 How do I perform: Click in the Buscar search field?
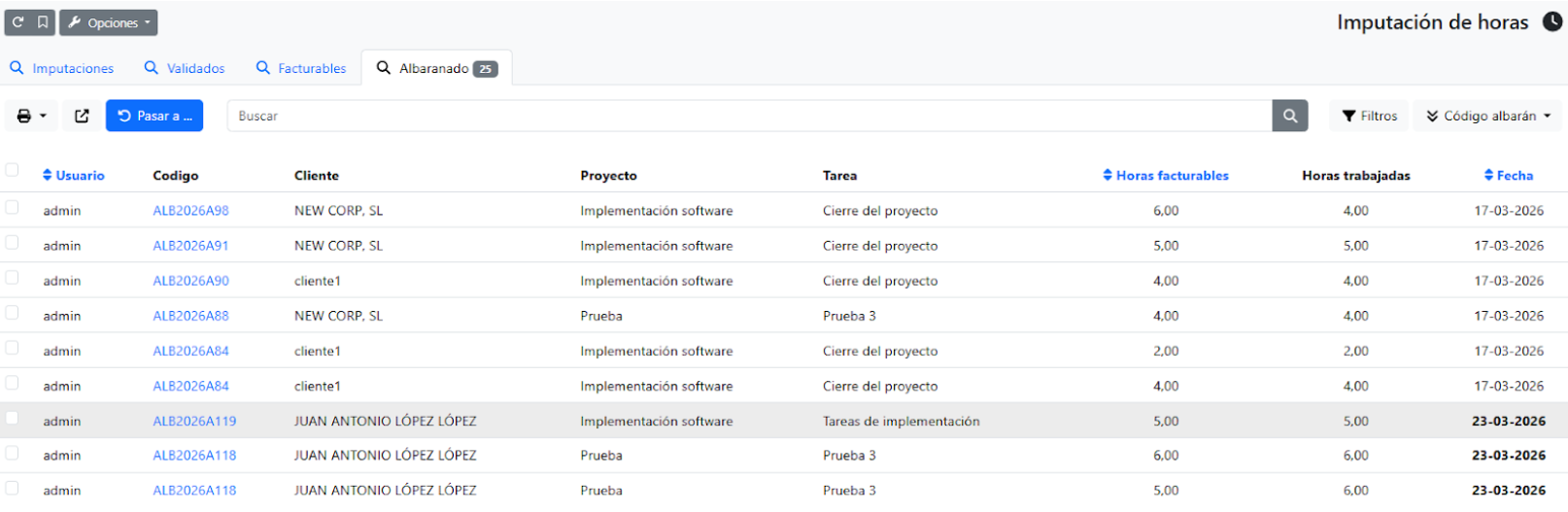pyautogui.click(x=748, y=116)
